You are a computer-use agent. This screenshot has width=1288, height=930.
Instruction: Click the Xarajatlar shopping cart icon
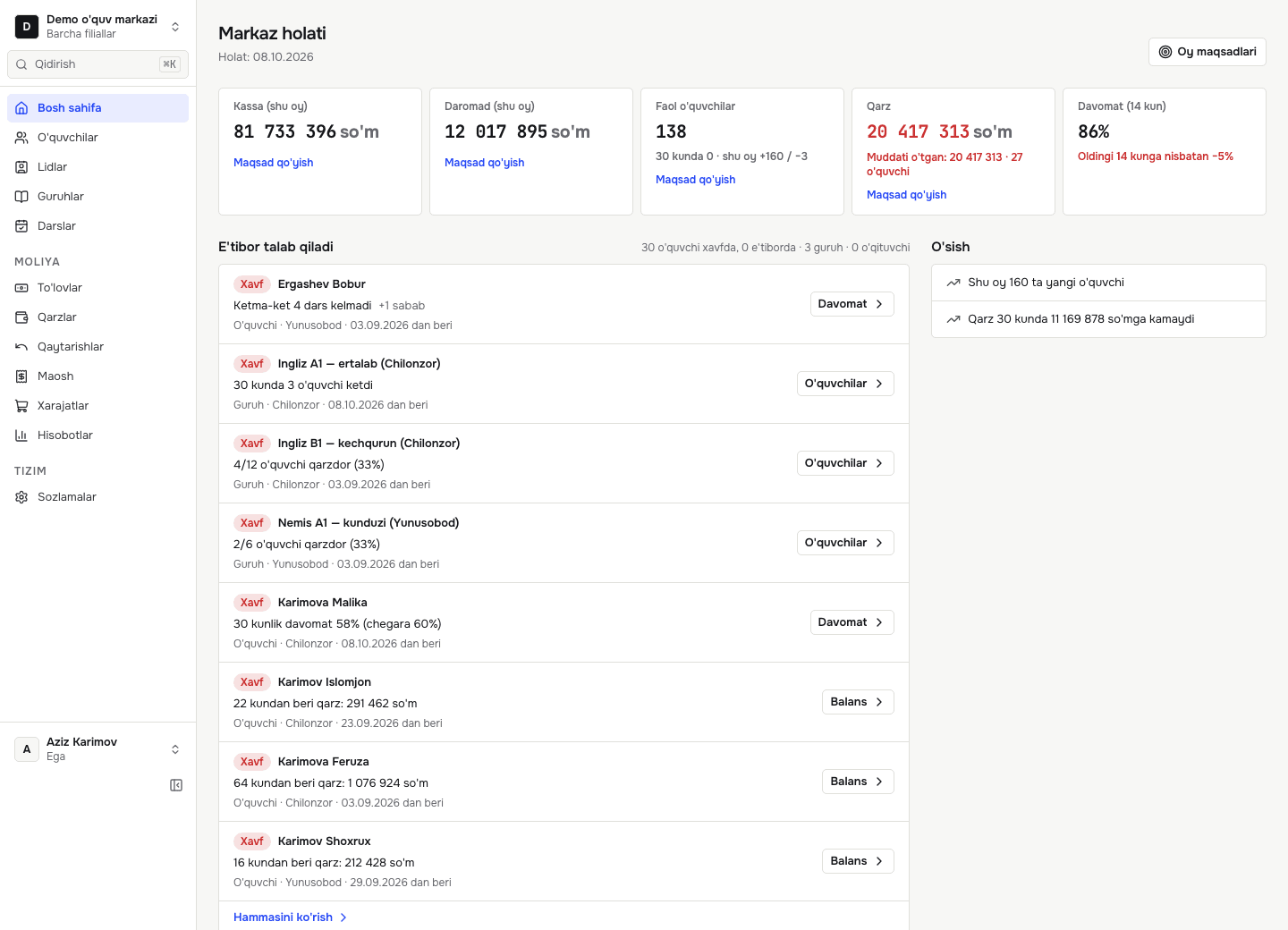(21, 406)
